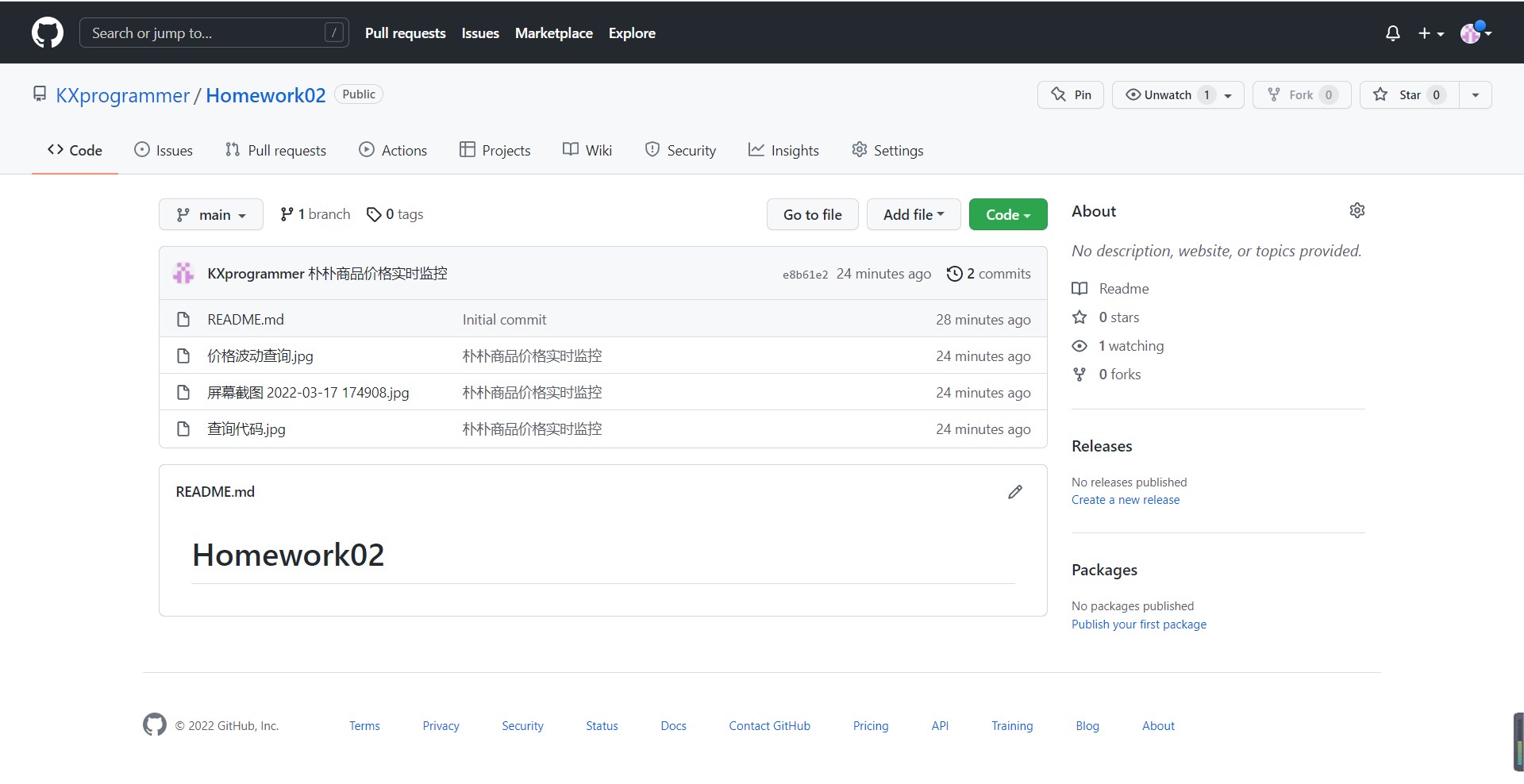Click the tag icon beside 0 tags
The height and width of the screenshot is (784, 1524).
(374, 214)
